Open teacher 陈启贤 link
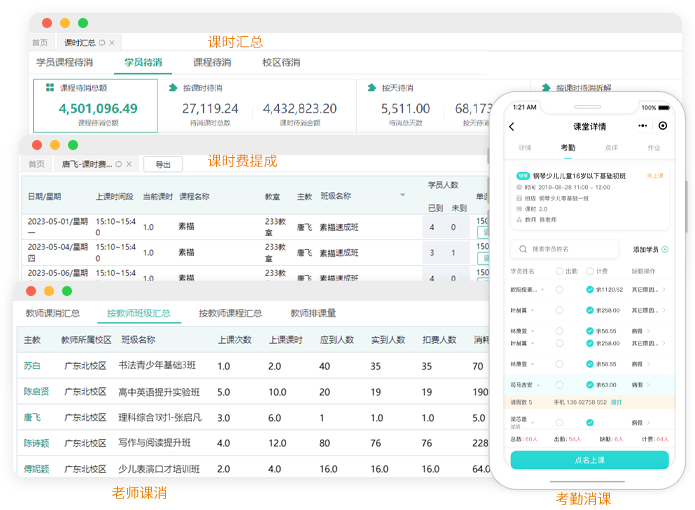This screenshot has width=695, height=510. [x=36, y=391]
